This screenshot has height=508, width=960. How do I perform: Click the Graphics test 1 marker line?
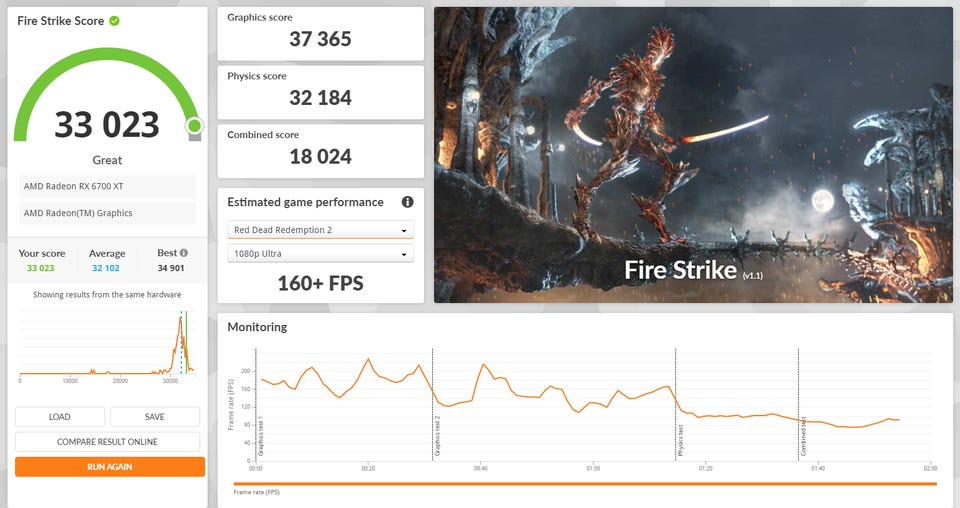255,404
